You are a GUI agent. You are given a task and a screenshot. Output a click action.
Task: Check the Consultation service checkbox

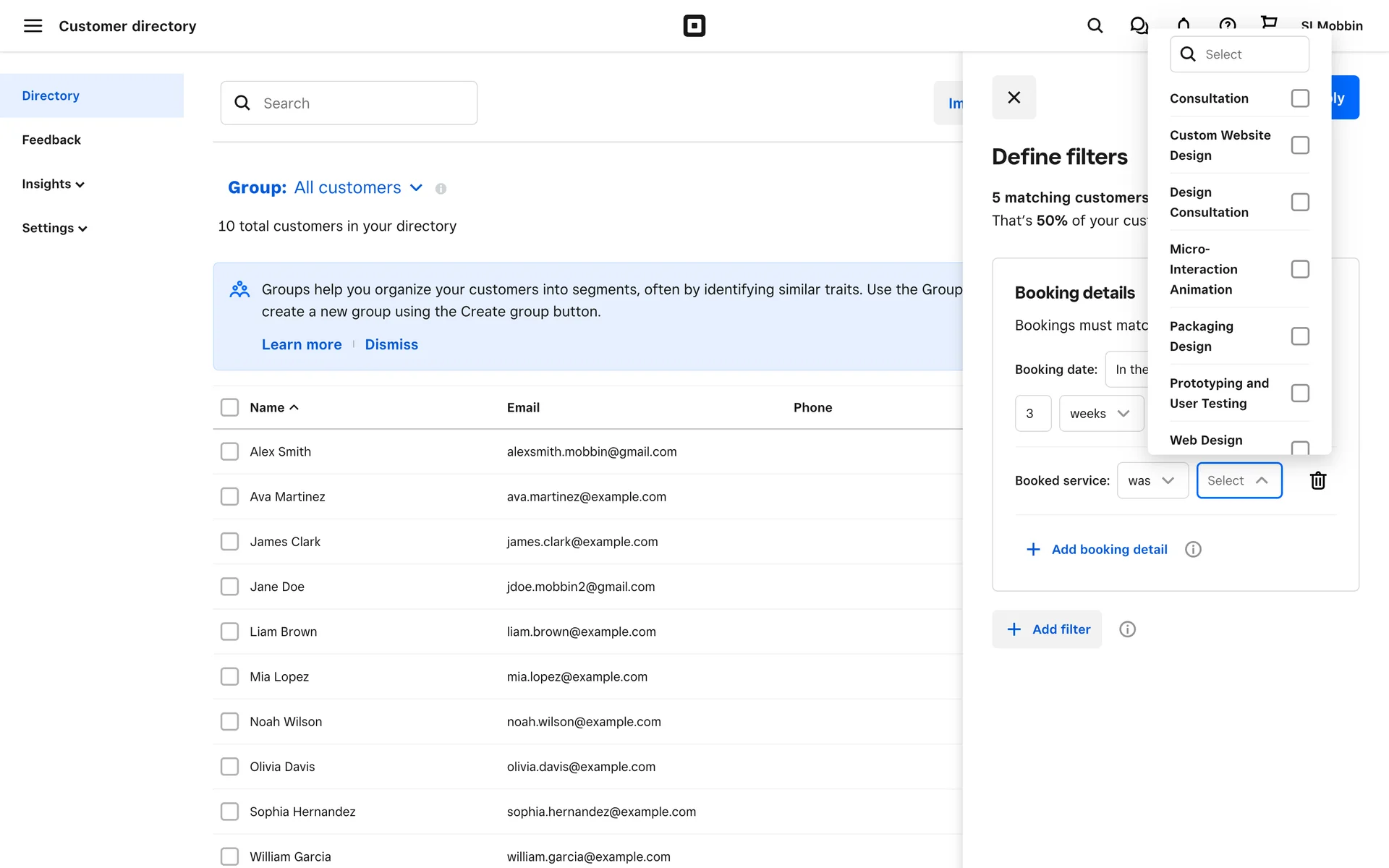[x=1299, y=98]
